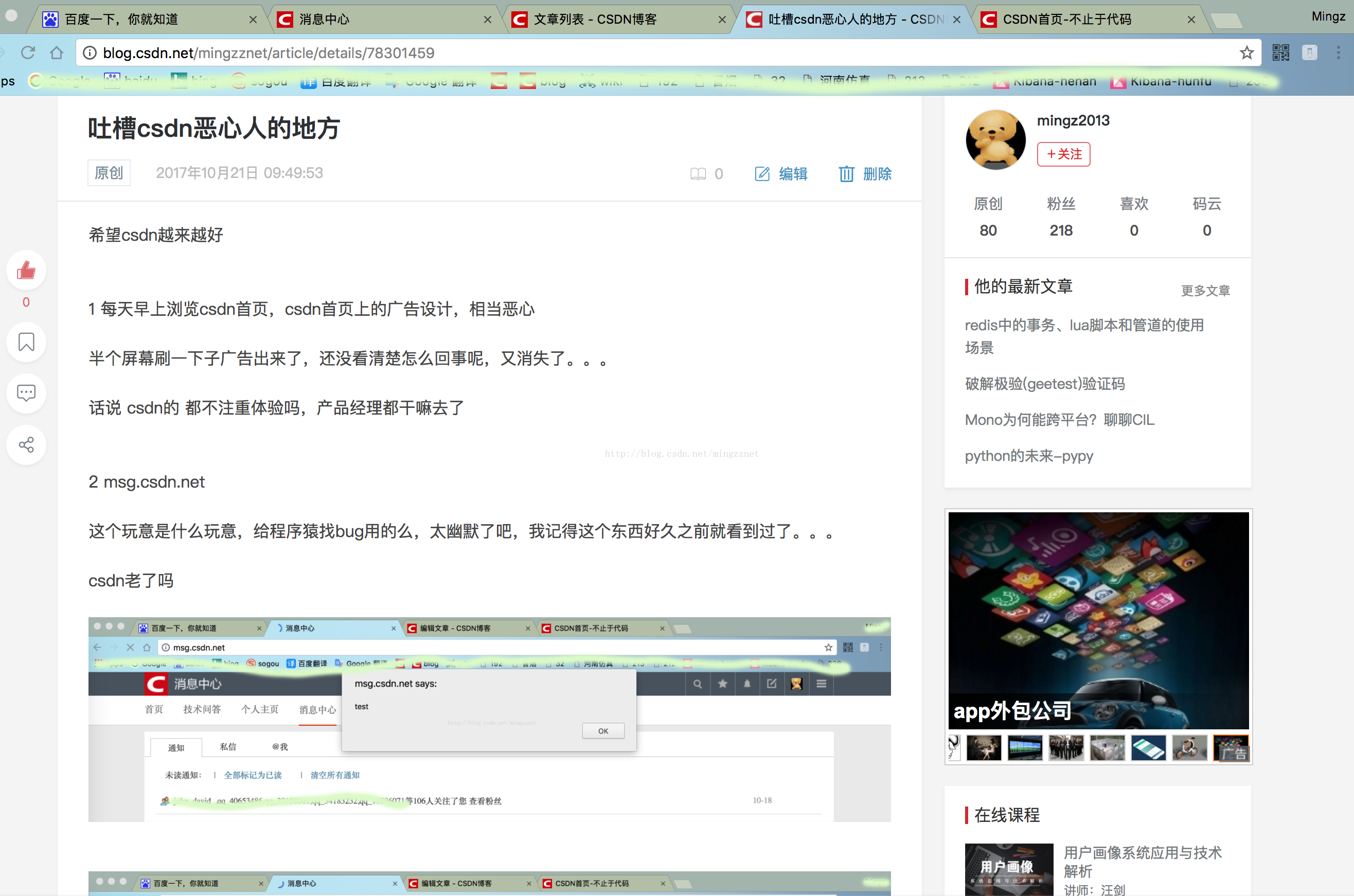
Task: Click the Mingz profile name at top right
Action: [x=1328, y=16]
